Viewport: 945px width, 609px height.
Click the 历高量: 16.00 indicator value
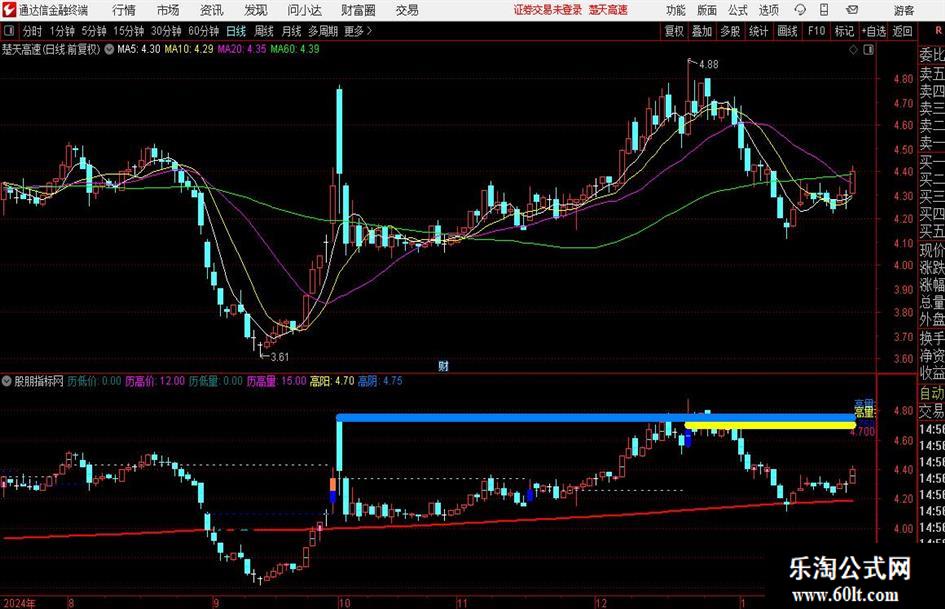[277, 381]
